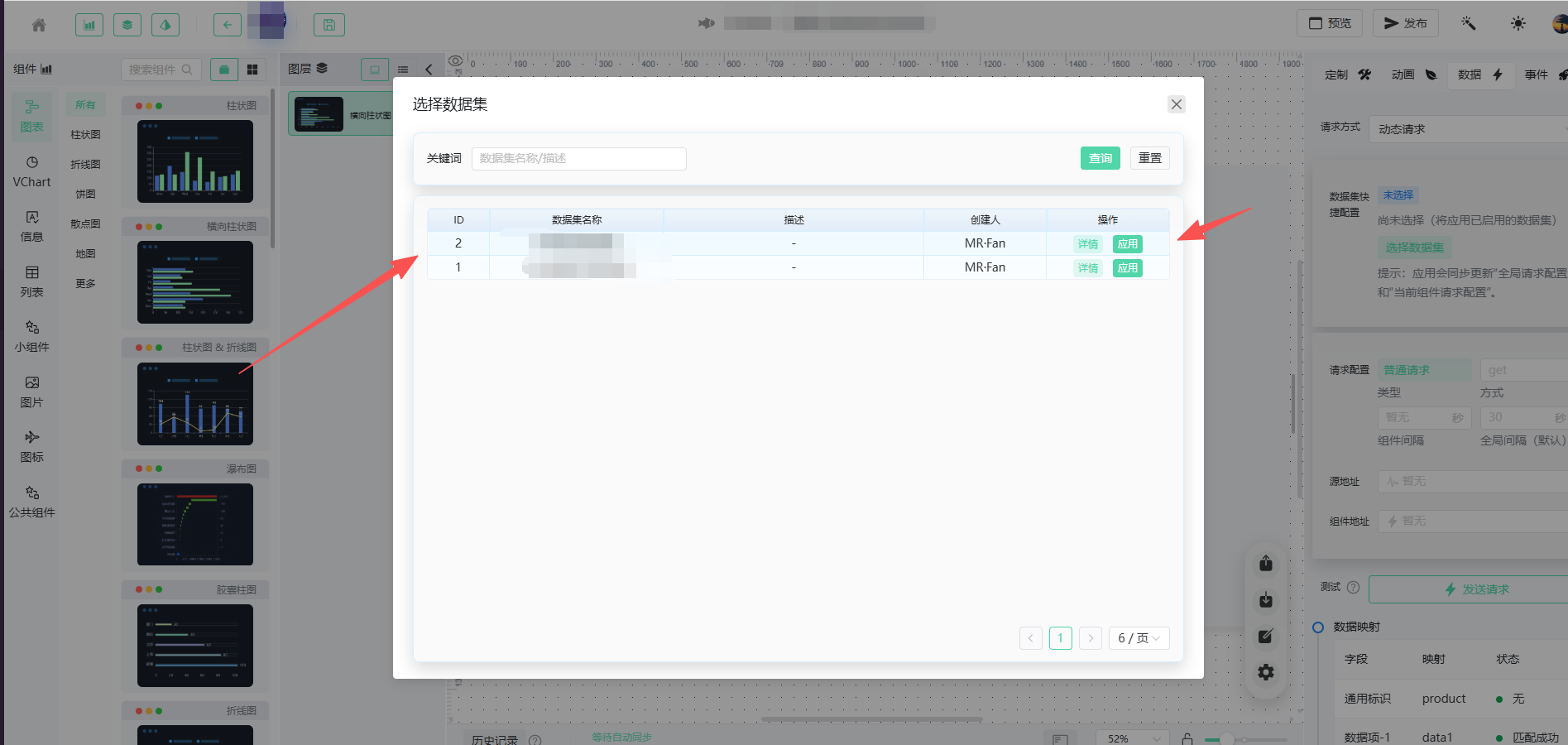Expand the 52% zoom dropdown
Screen dimensions: 1568x745
(1133, 738)
